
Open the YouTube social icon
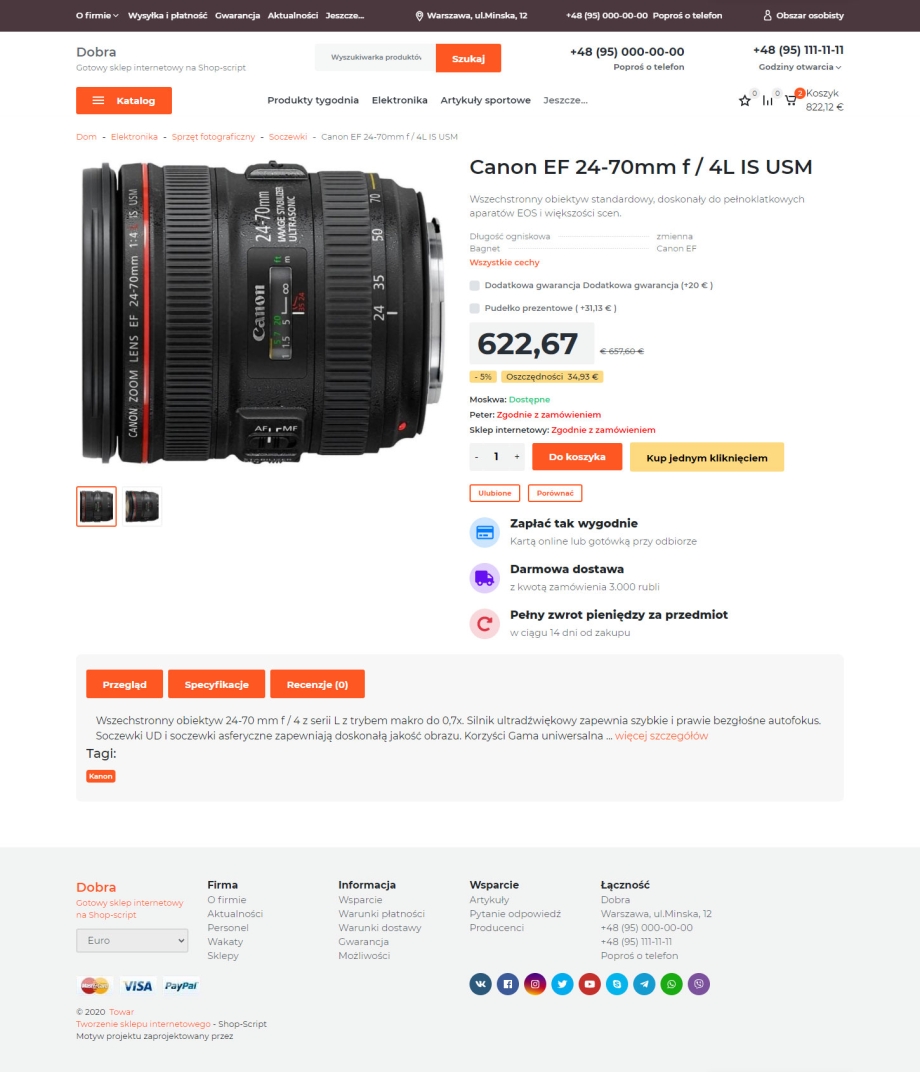(x=589, y=984)
